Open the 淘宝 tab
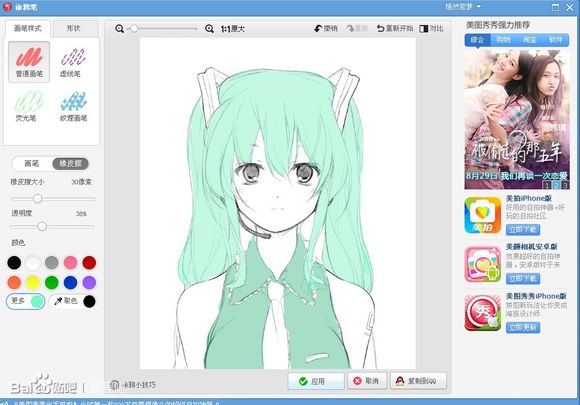The height and width of the screenshot is (405, 580). point(529,40)
